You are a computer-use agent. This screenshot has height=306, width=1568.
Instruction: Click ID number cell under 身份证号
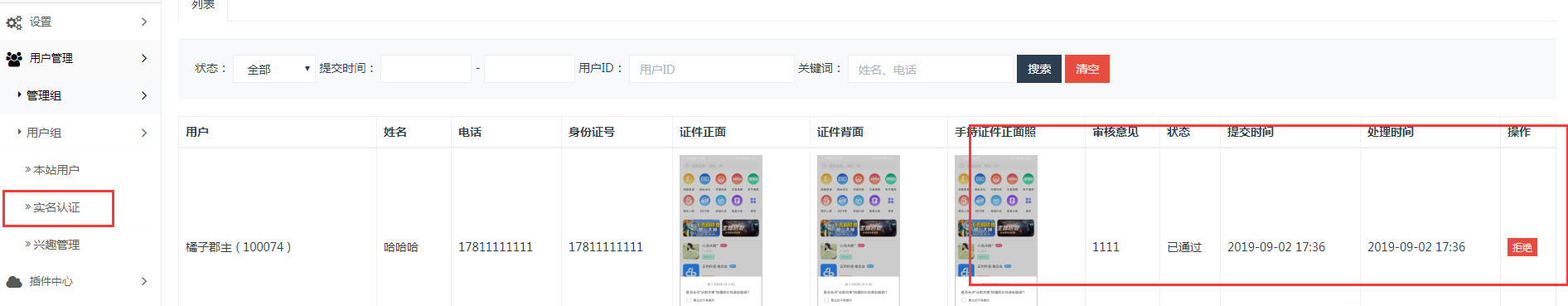pyautogui.click(x=605, y=247)
